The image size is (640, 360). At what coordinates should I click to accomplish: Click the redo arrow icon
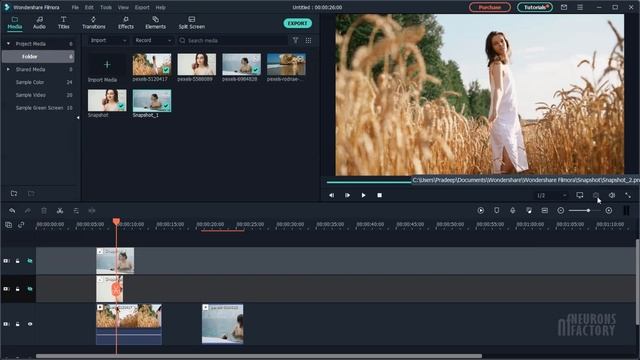[x=28, y=211]
